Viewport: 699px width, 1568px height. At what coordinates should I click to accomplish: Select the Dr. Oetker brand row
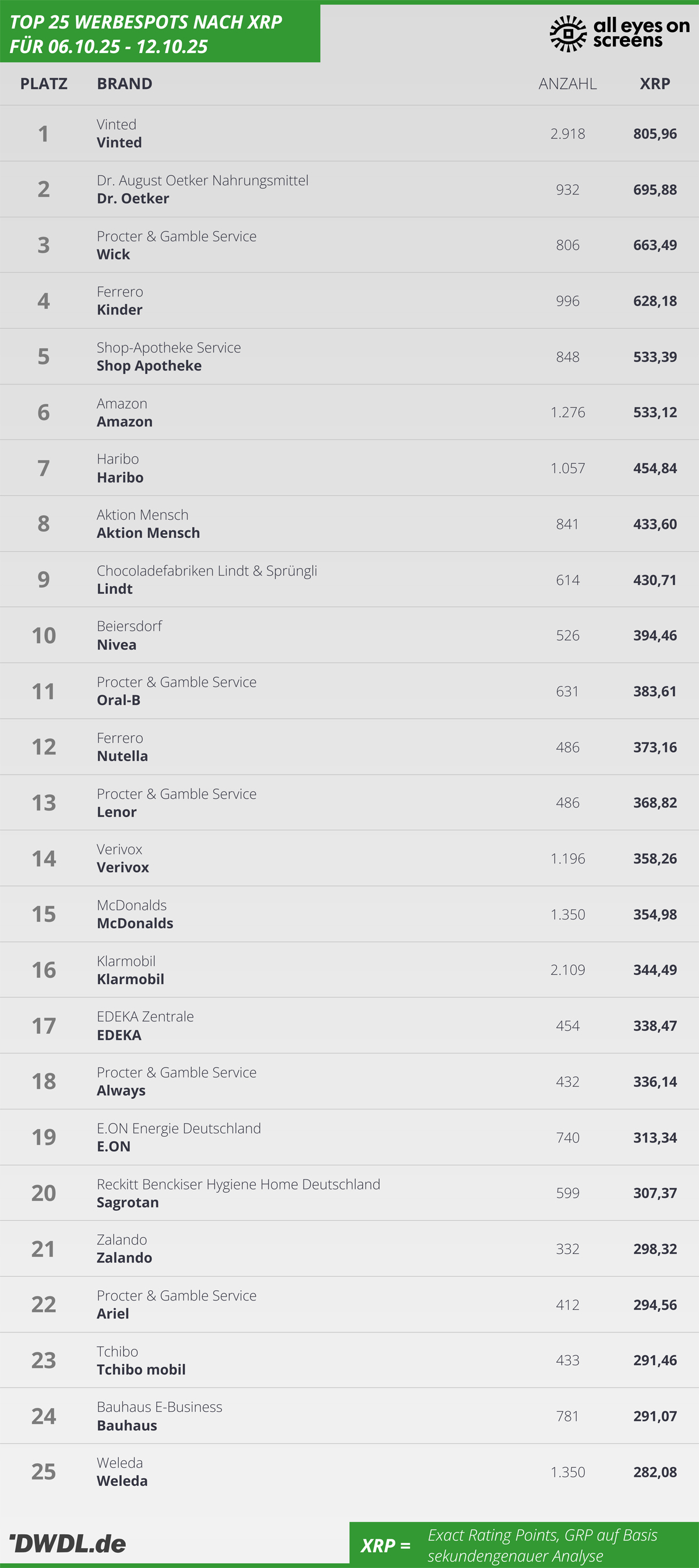pos(133,199)
